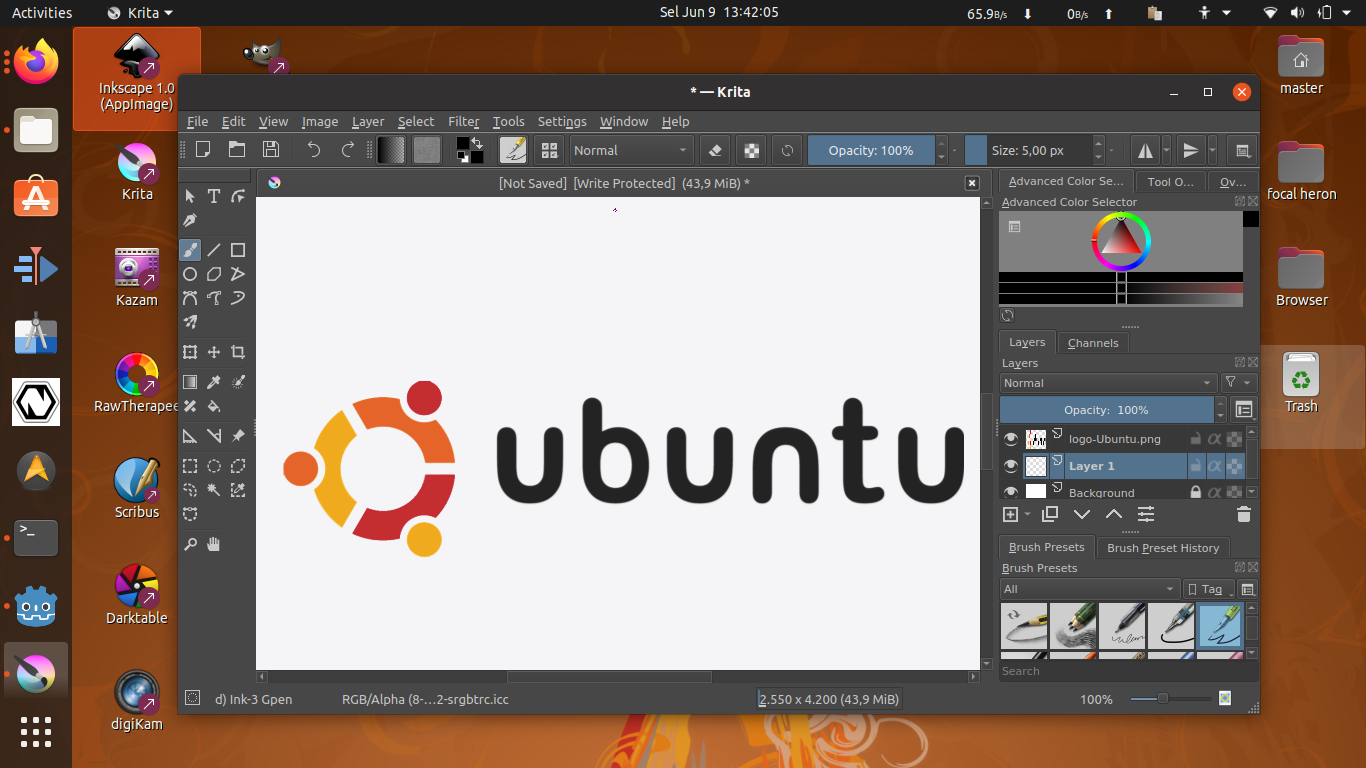Viewport: 1366px width, 768px height.
Task: Duplicate the current layer
Action: tap(1050, 515)
